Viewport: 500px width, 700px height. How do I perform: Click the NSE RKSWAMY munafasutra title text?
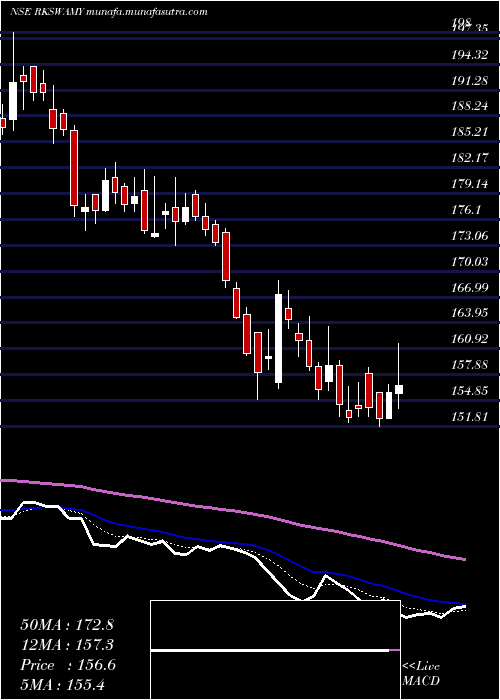[x=108, y=12]
